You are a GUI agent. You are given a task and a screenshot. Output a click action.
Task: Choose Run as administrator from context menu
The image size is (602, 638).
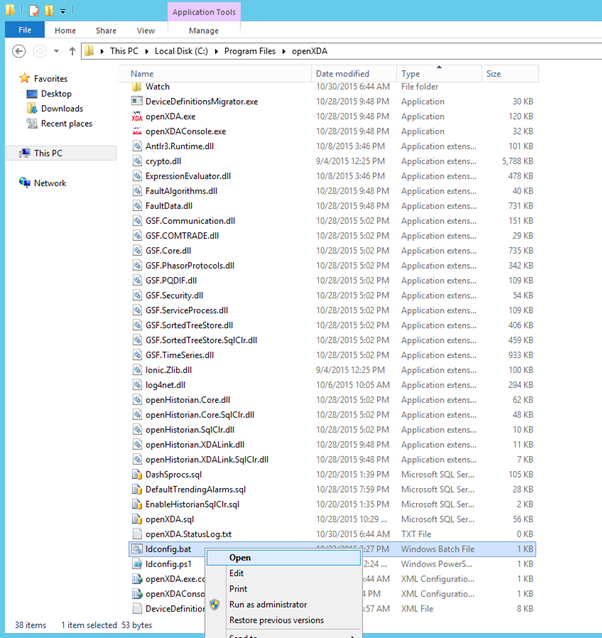point(268,604)
